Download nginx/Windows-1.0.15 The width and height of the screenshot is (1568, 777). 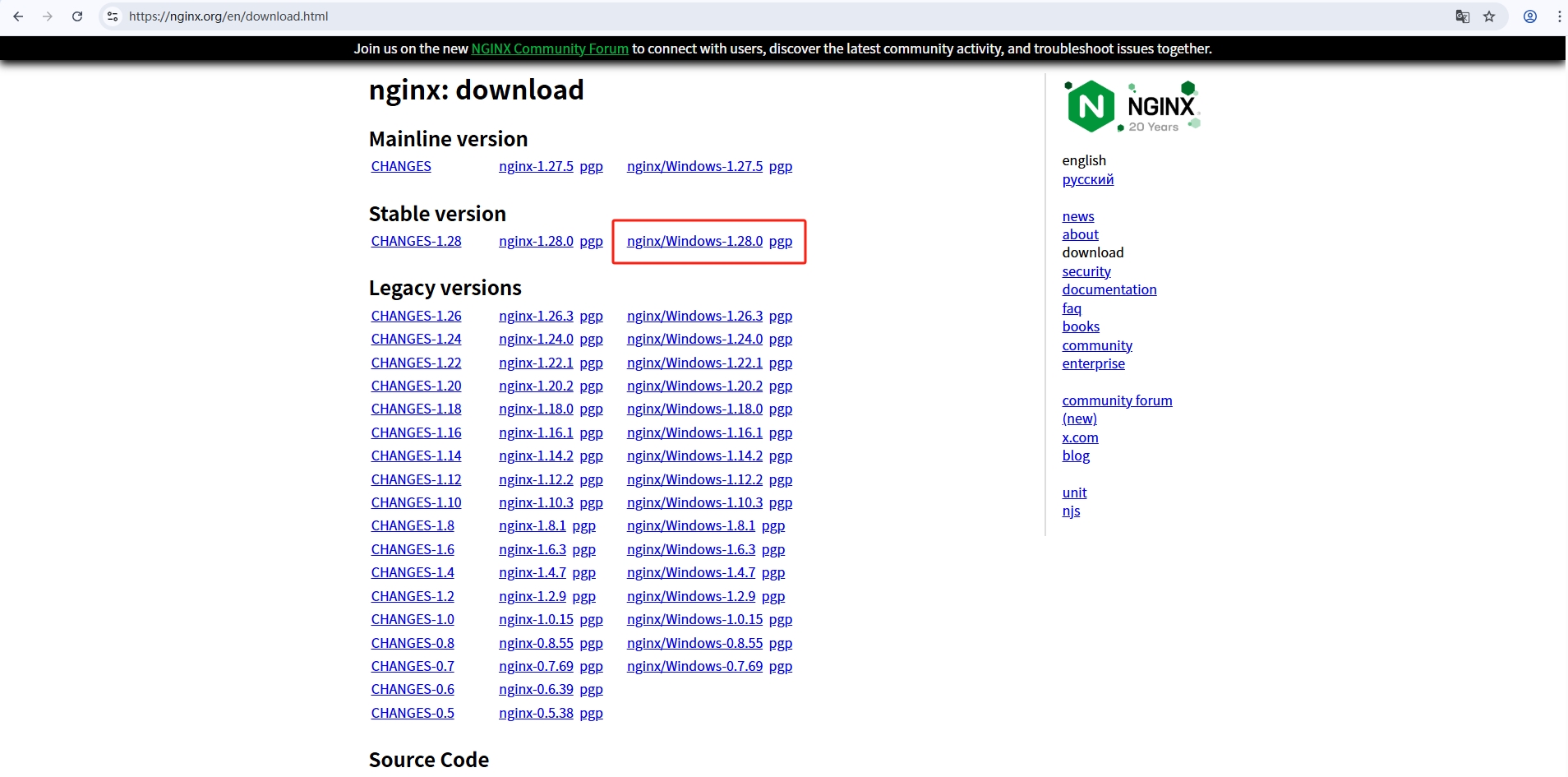pos(694,619)
